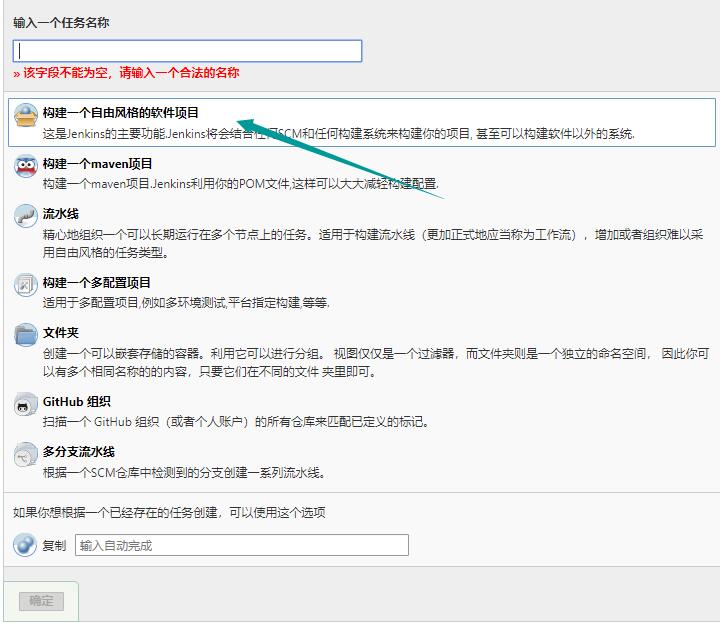
Task: Choose 构建一个自由风格的软件项目 title
Action: [121, 112]
